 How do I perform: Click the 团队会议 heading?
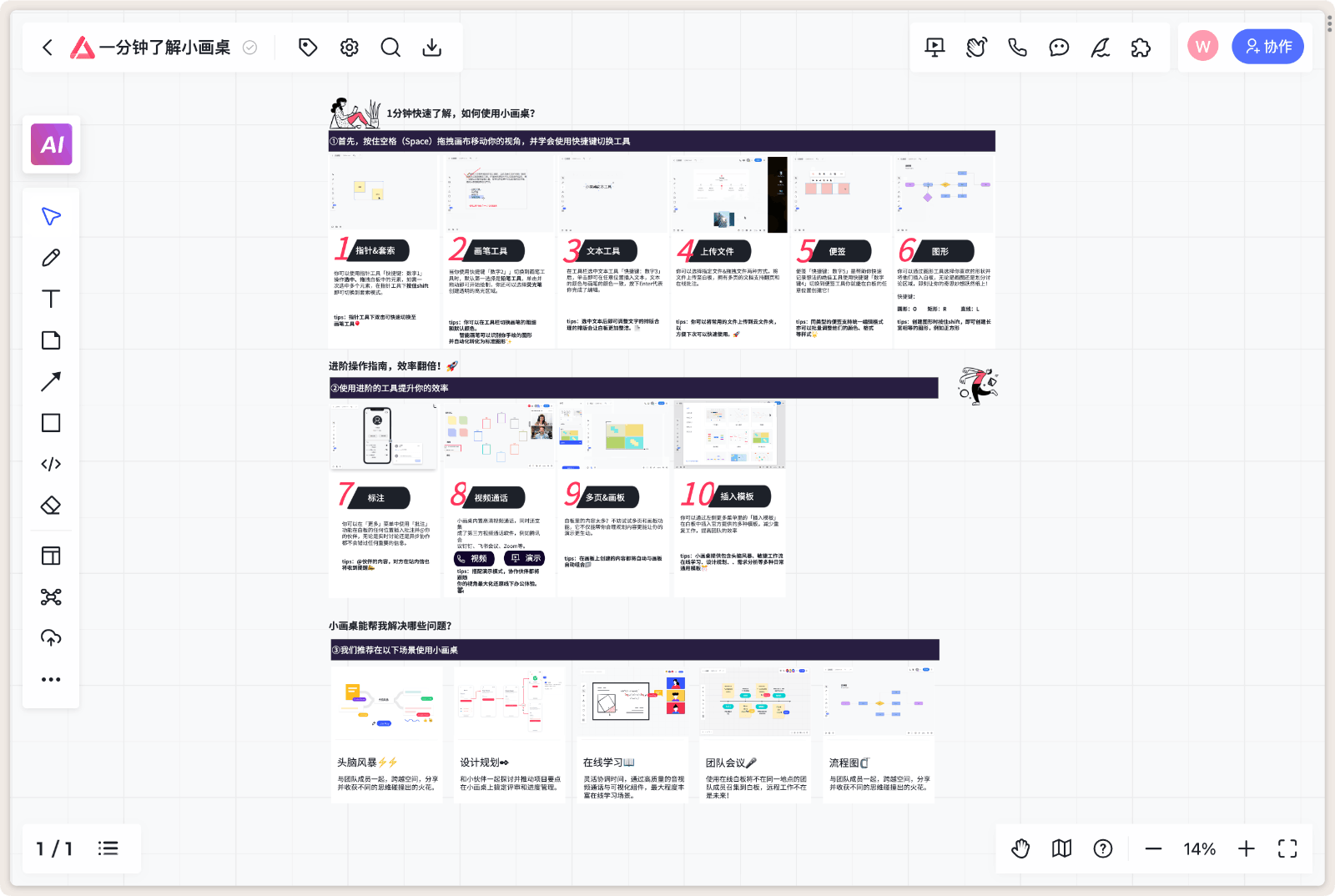tap(731, 763)
